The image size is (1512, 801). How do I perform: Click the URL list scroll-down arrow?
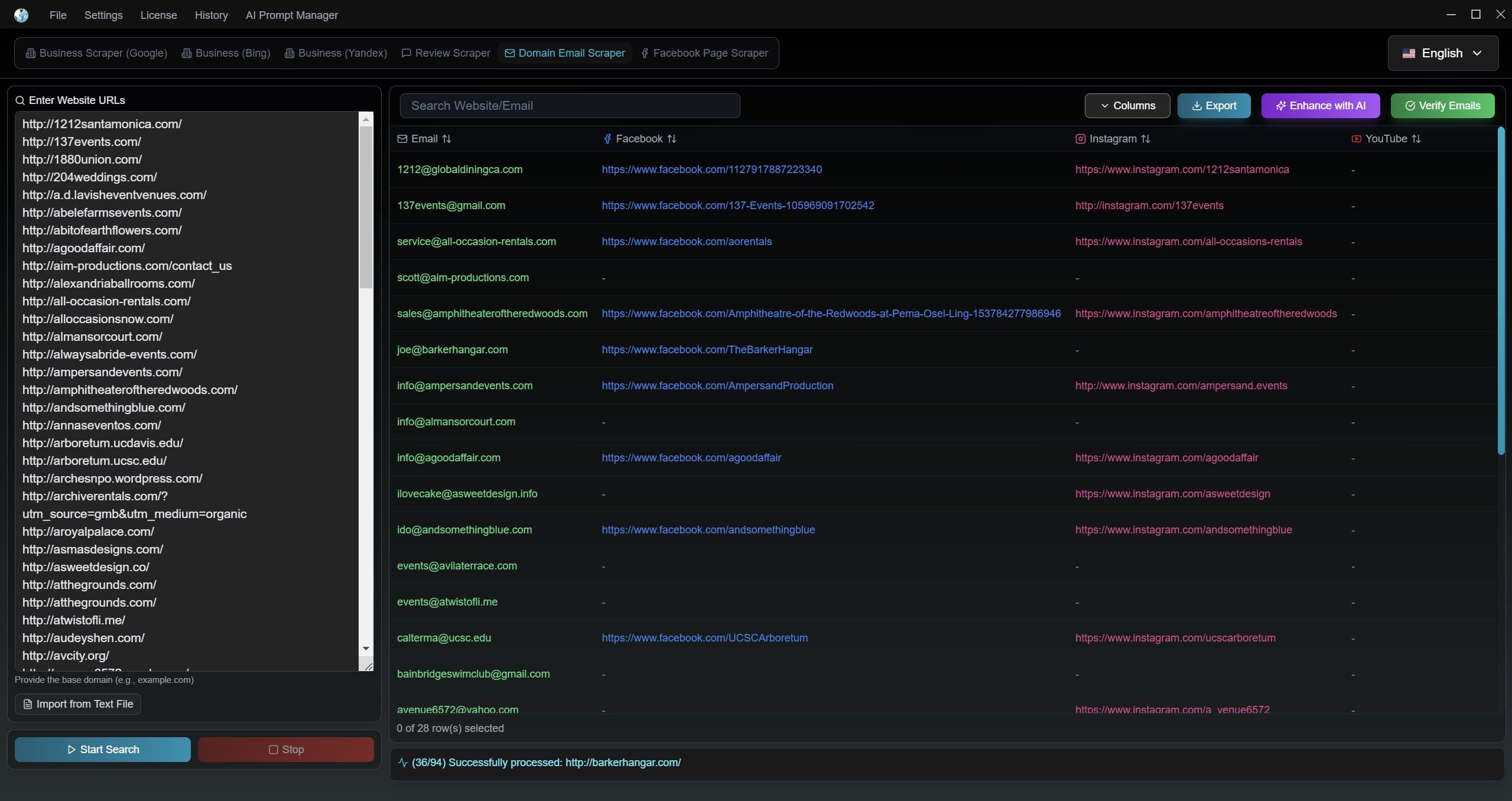coord(366,649)
